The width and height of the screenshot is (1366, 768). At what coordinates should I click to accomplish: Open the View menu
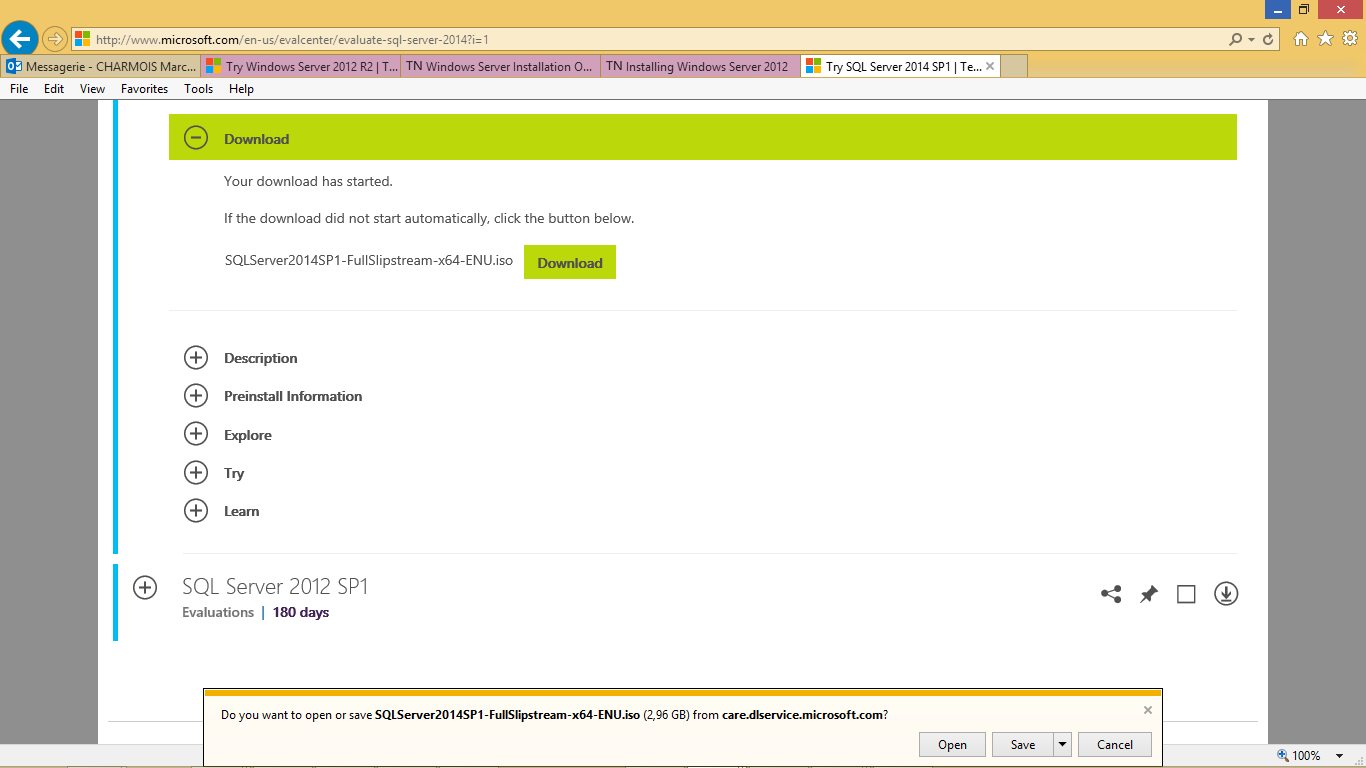tap(92, 89)
